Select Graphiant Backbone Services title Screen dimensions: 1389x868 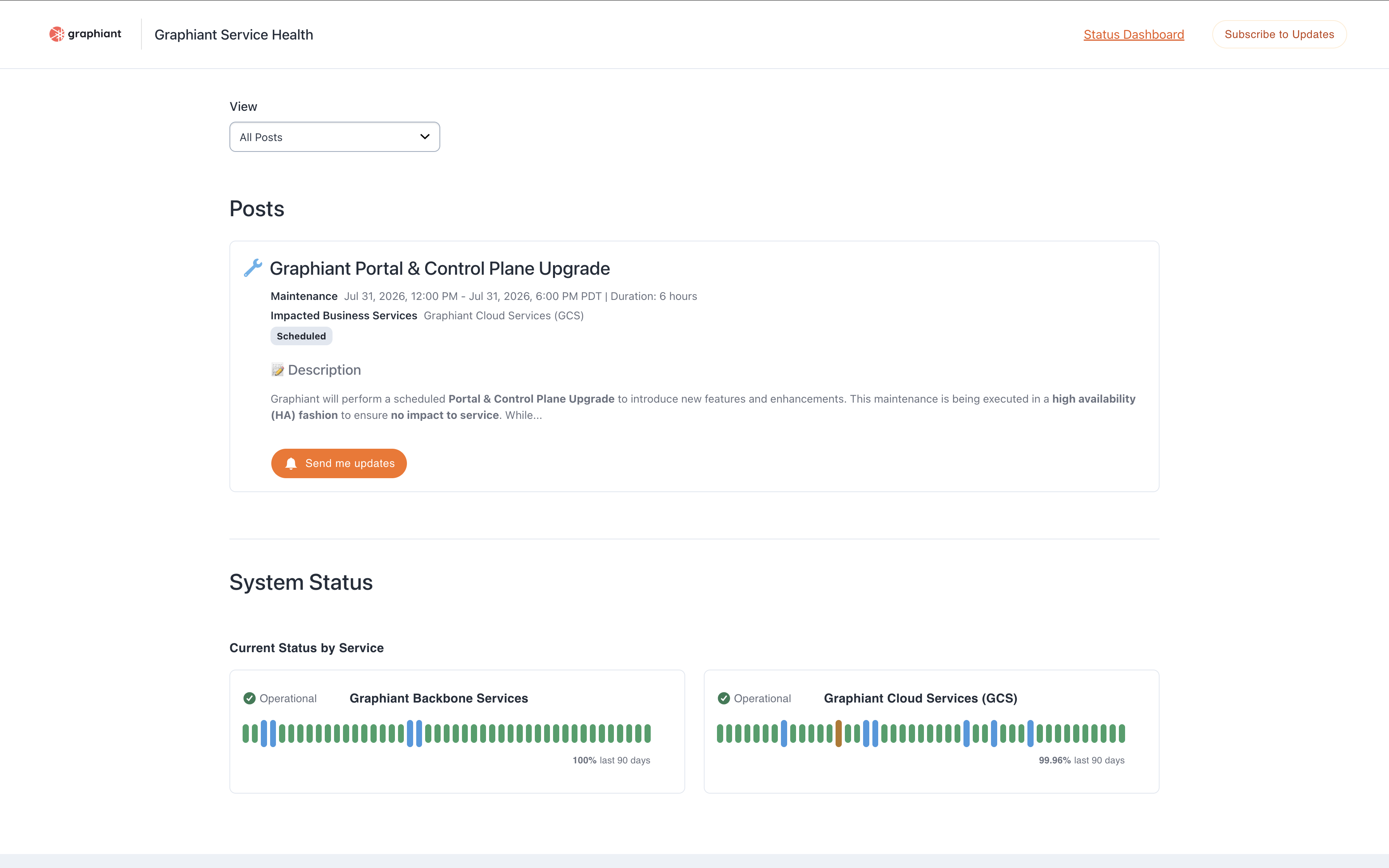point(438,698)
